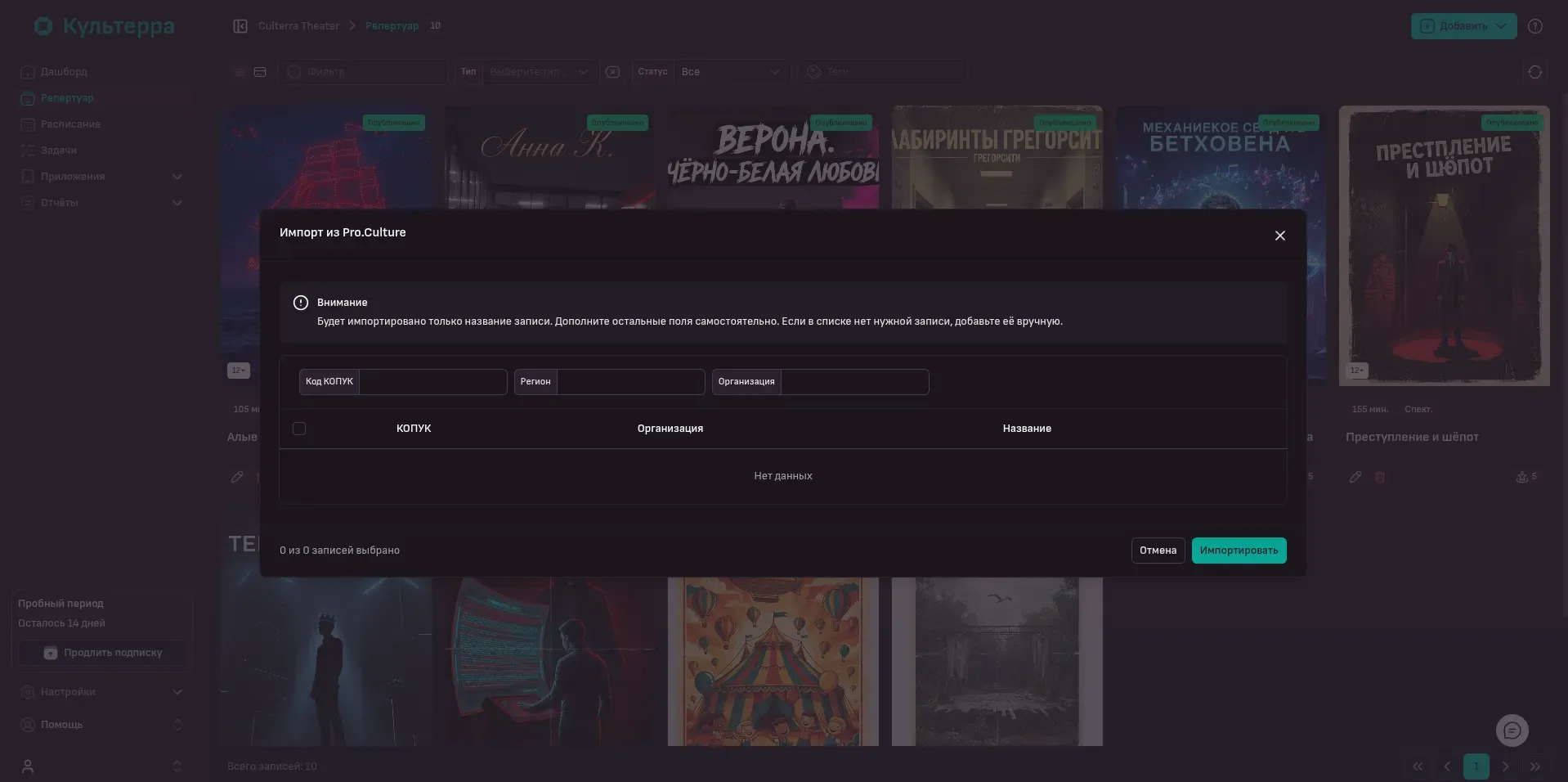Edit the Преступление и шёпот entry with the pencil icon
Screen dimensions: 1568x782
[x=1355, y=477]
